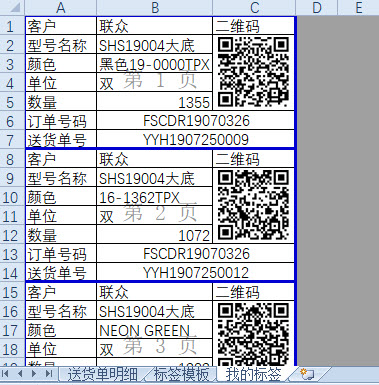
Task: Select cell YYH1907250012
Action: pyautogui.click(x=195, y=273)
